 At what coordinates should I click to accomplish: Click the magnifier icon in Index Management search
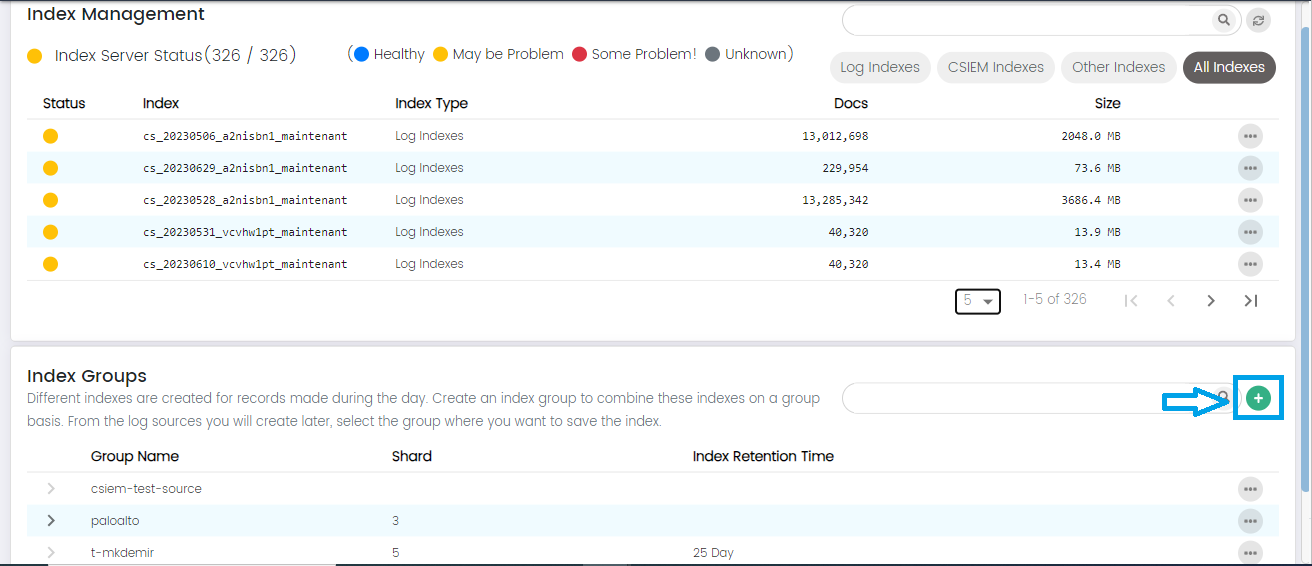[x=1223, y=20]
